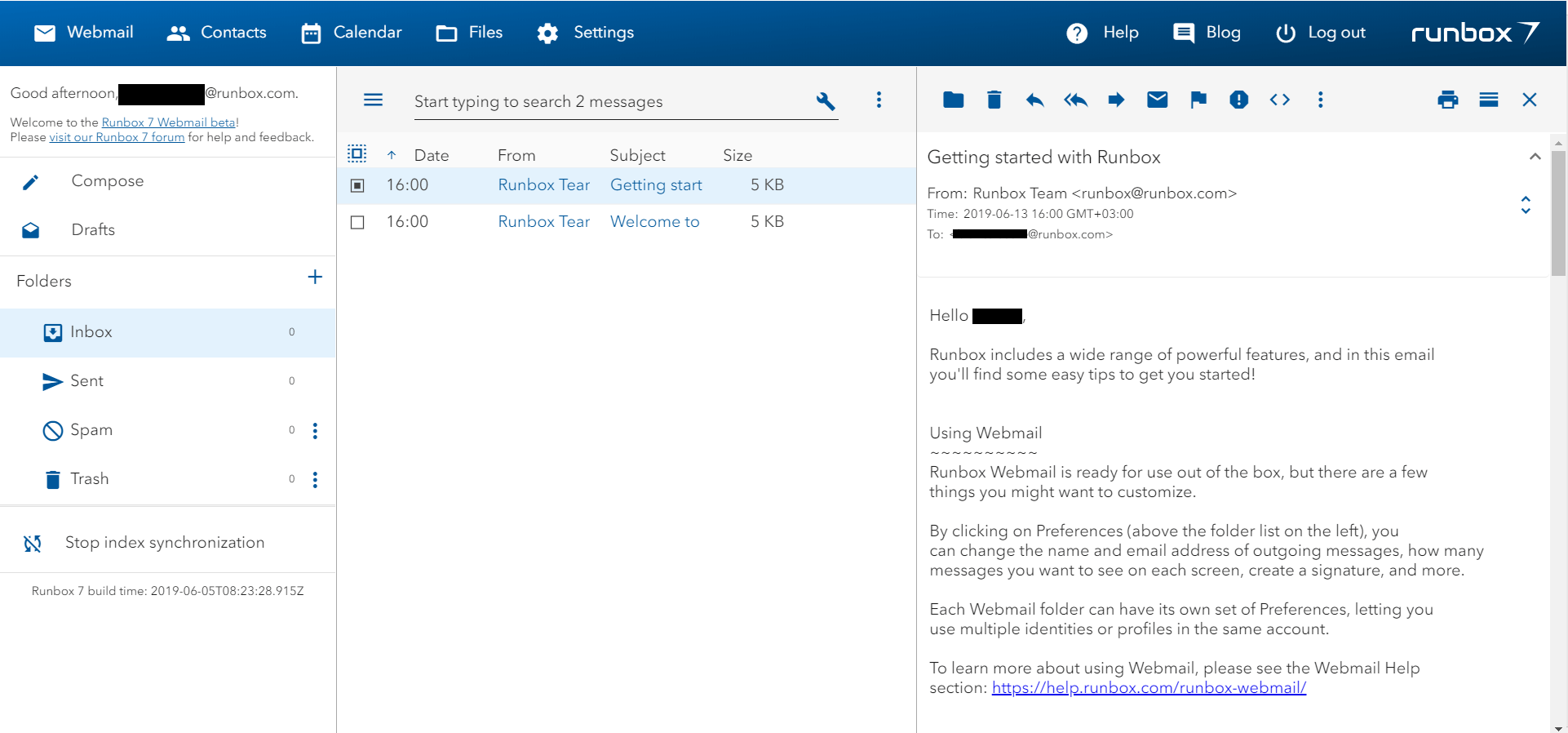The width and height of the screenshot is (1568, 733).
Task: Open the Welcome to message
Action: coord(655,222)
